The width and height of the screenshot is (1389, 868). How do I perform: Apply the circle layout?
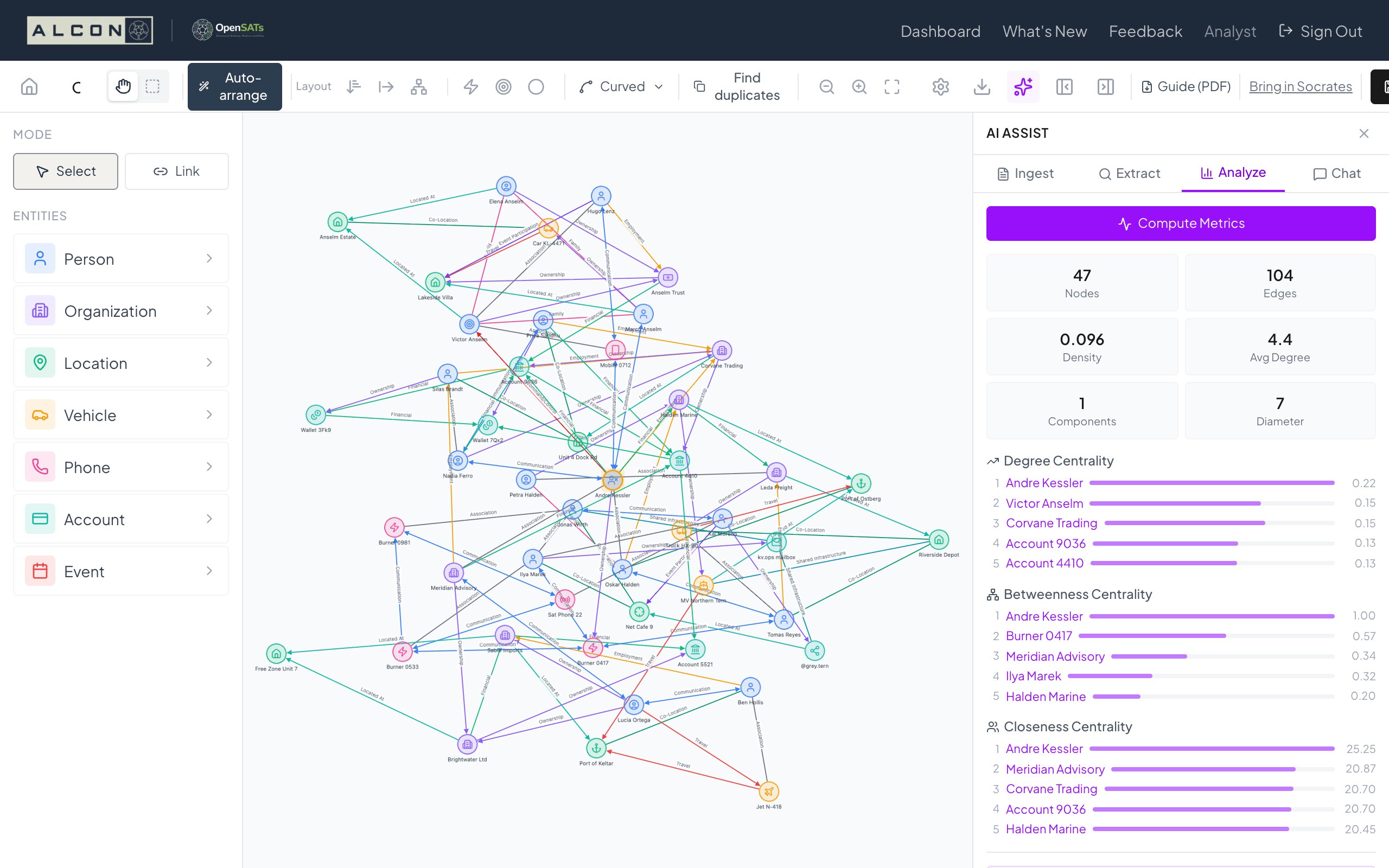point(536,87)
